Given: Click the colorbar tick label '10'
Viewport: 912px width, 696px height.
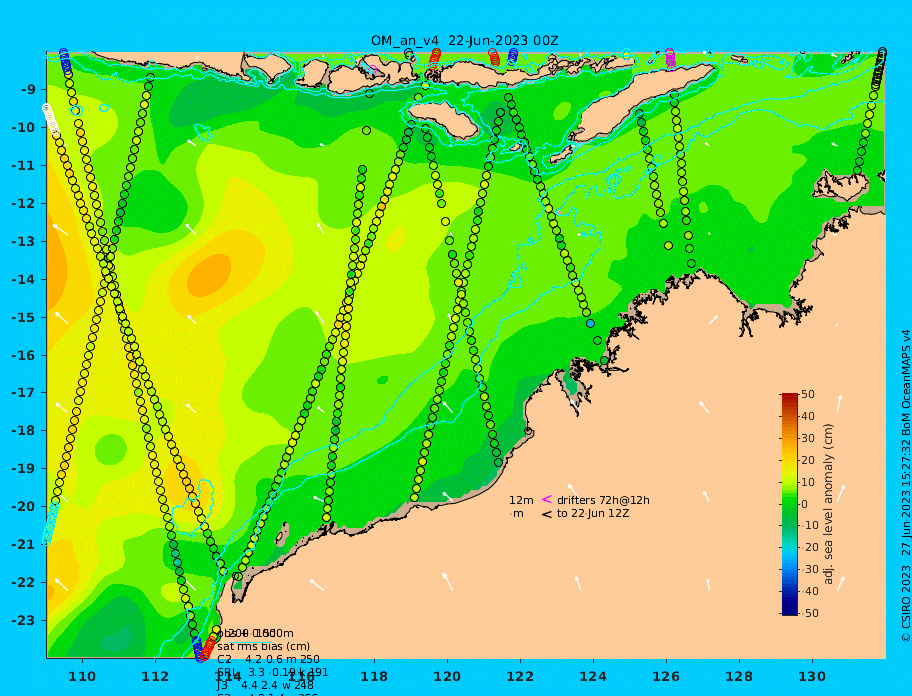Looking at the screenshot, I should (808, 482).
